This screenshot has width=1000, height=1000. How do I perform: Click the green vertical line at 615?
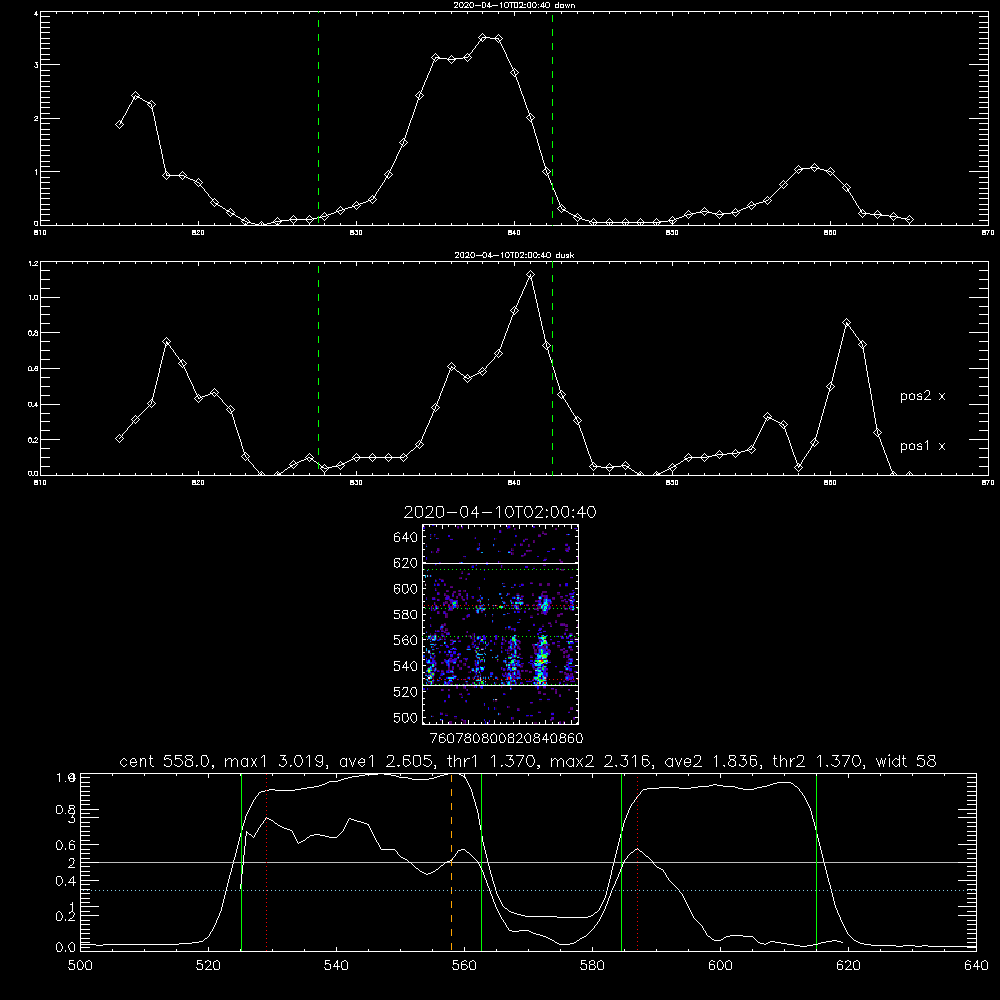pos(816,861)
